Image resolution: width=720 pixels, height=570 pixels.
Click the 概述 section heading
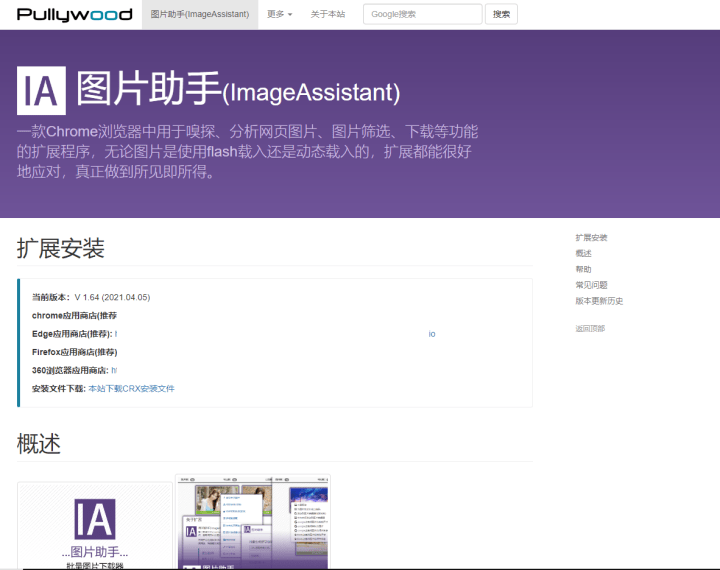tap(39, 444)
